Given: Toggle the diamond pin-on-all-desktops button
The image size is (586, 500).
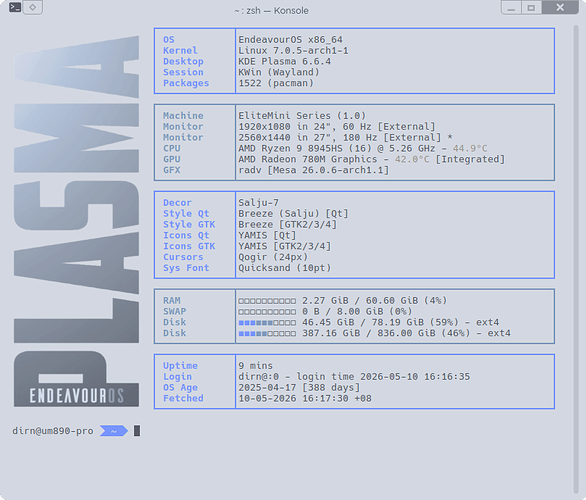Looking at the screenshot, I should pyautogui.click(x=33, y=7).
